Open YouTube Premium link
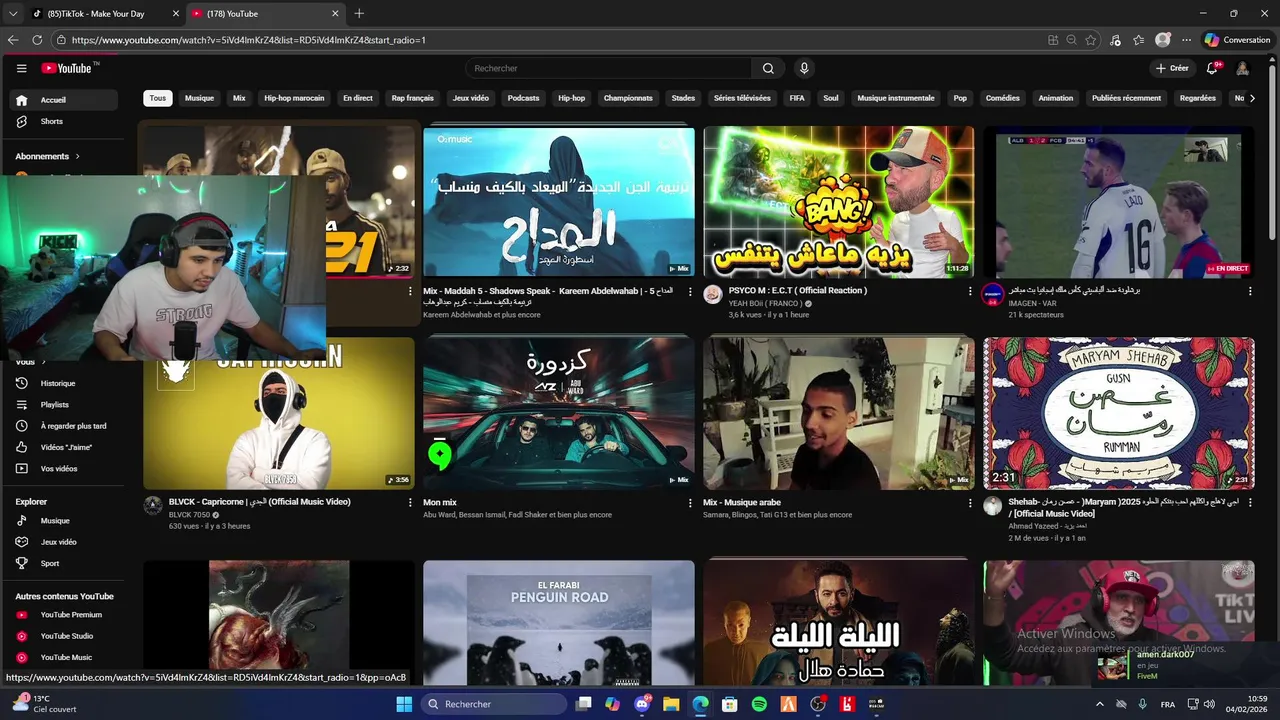1280x720 pixels. coord(64,615)
